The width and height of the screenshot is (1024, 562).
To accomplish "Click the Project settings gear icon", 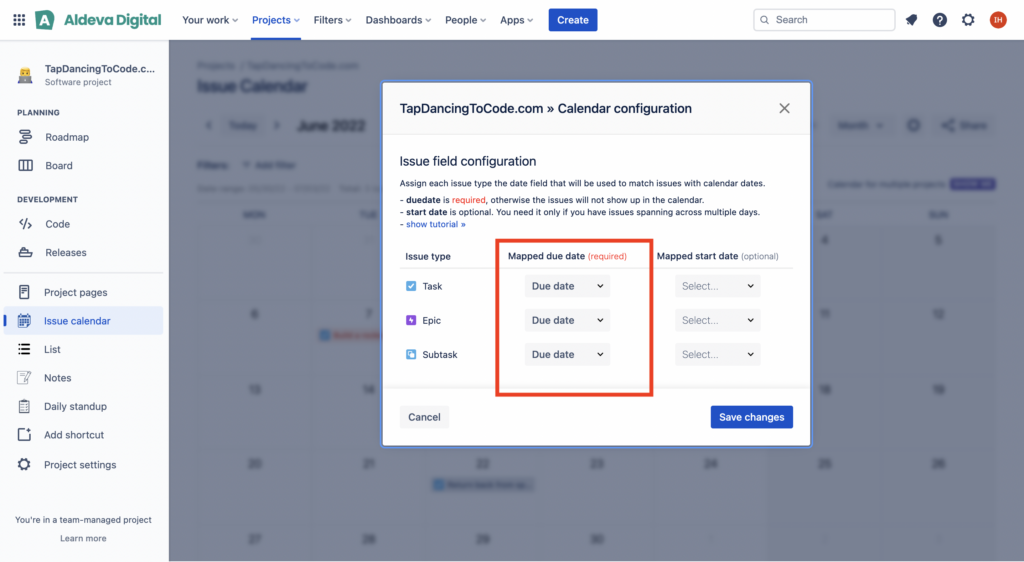I will click(x=24, y=464).
